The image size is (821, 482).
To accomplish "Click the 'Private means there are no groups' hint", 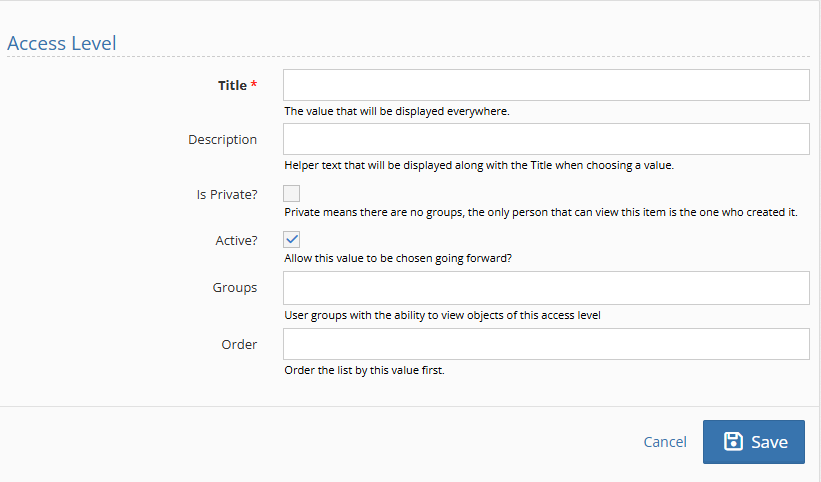I will point(541,212).
